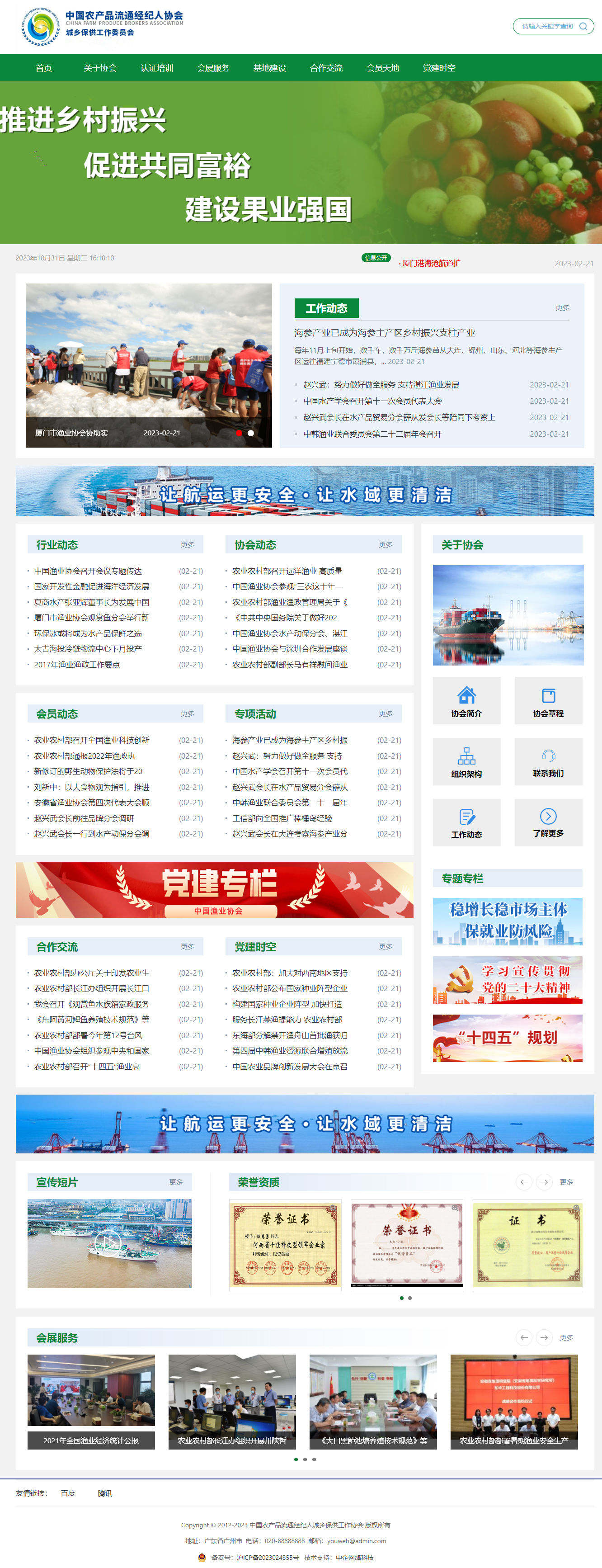Open the 了解更多 arrow circle icon

tap(548, 816)
